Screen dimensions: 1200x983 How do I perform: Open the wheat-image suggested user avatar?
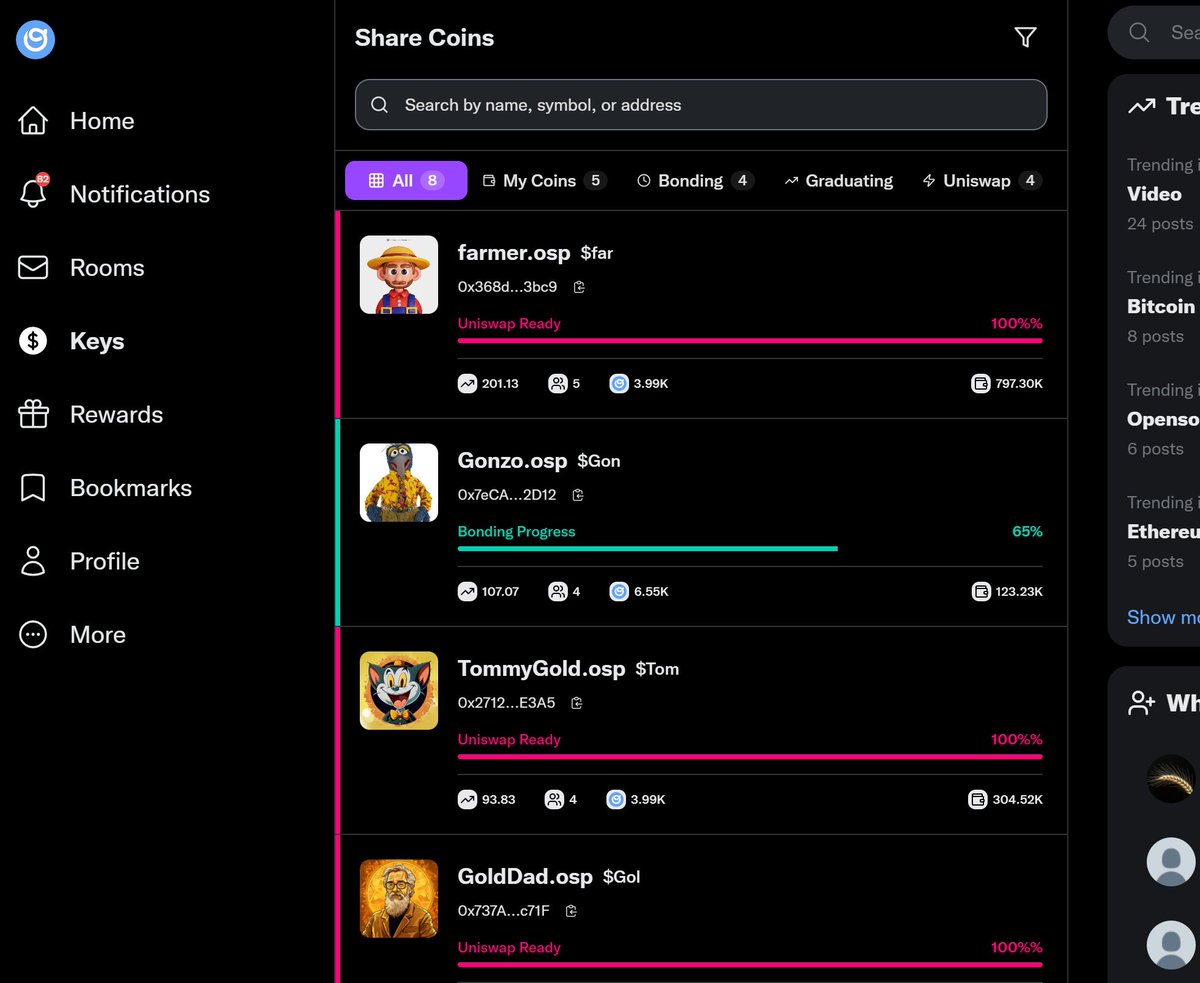pos(1171,778)
